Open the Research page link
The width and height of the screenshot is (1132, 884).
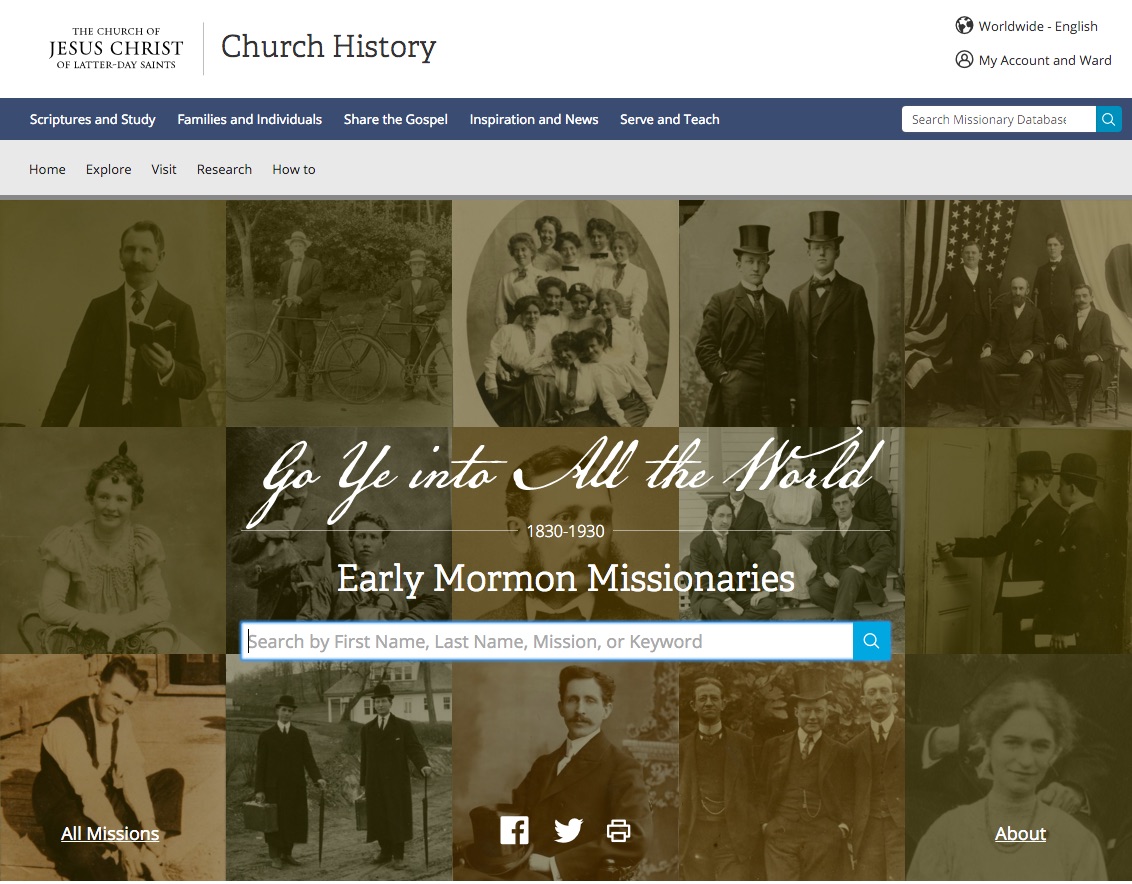point(225,169)
